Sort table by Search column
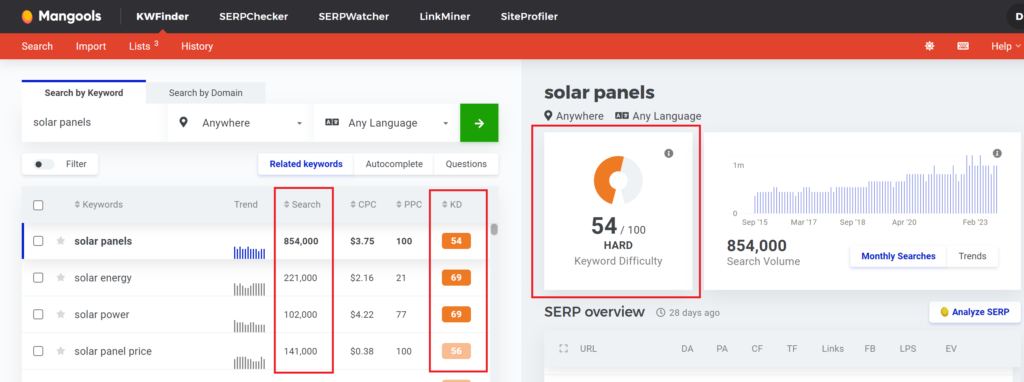1024x382 pixels. [302, 204]
